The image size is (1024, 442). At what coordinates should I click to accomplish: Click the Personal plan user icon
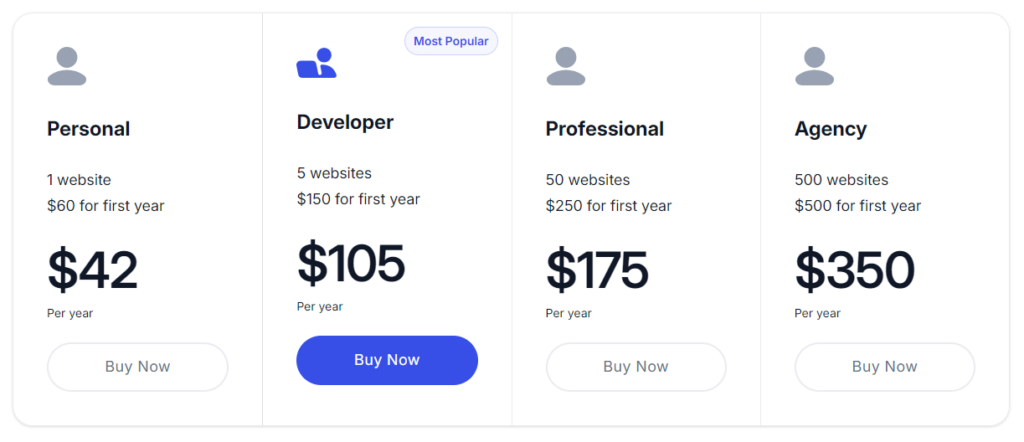[67, 66]
